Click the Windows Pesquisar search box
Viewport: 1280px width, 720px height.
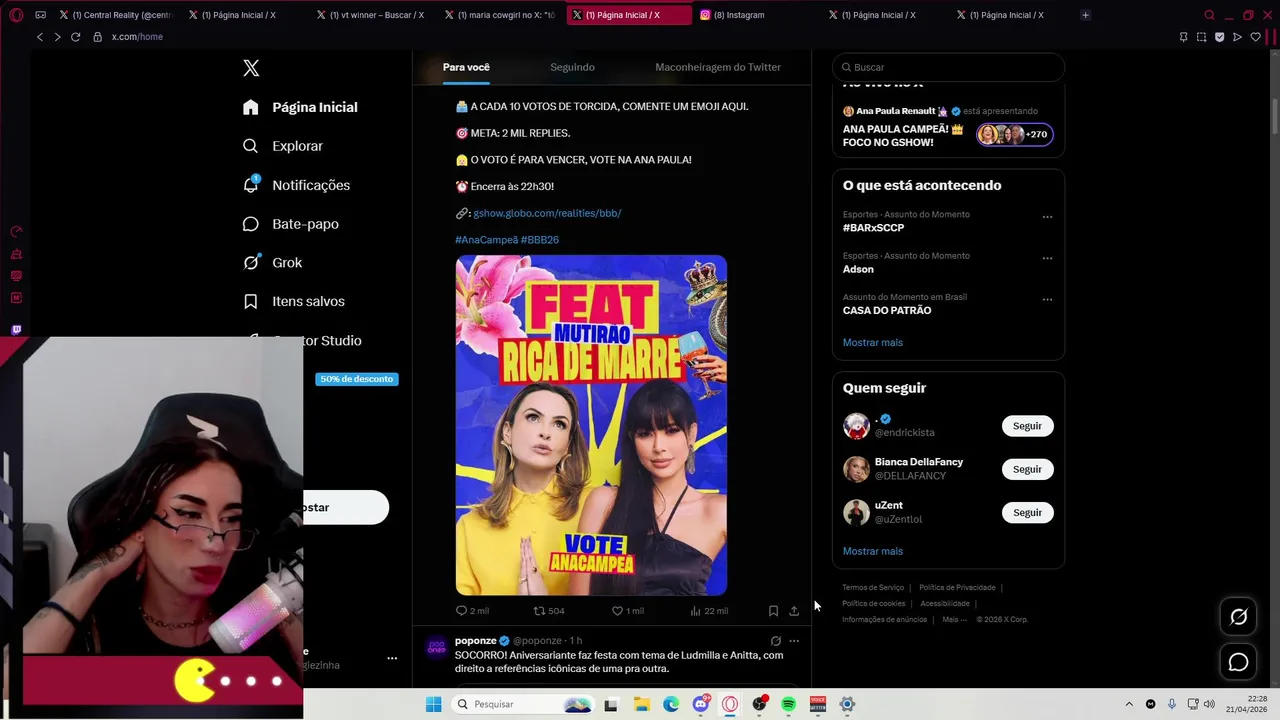pyautogui.click(x=522, y=704)
